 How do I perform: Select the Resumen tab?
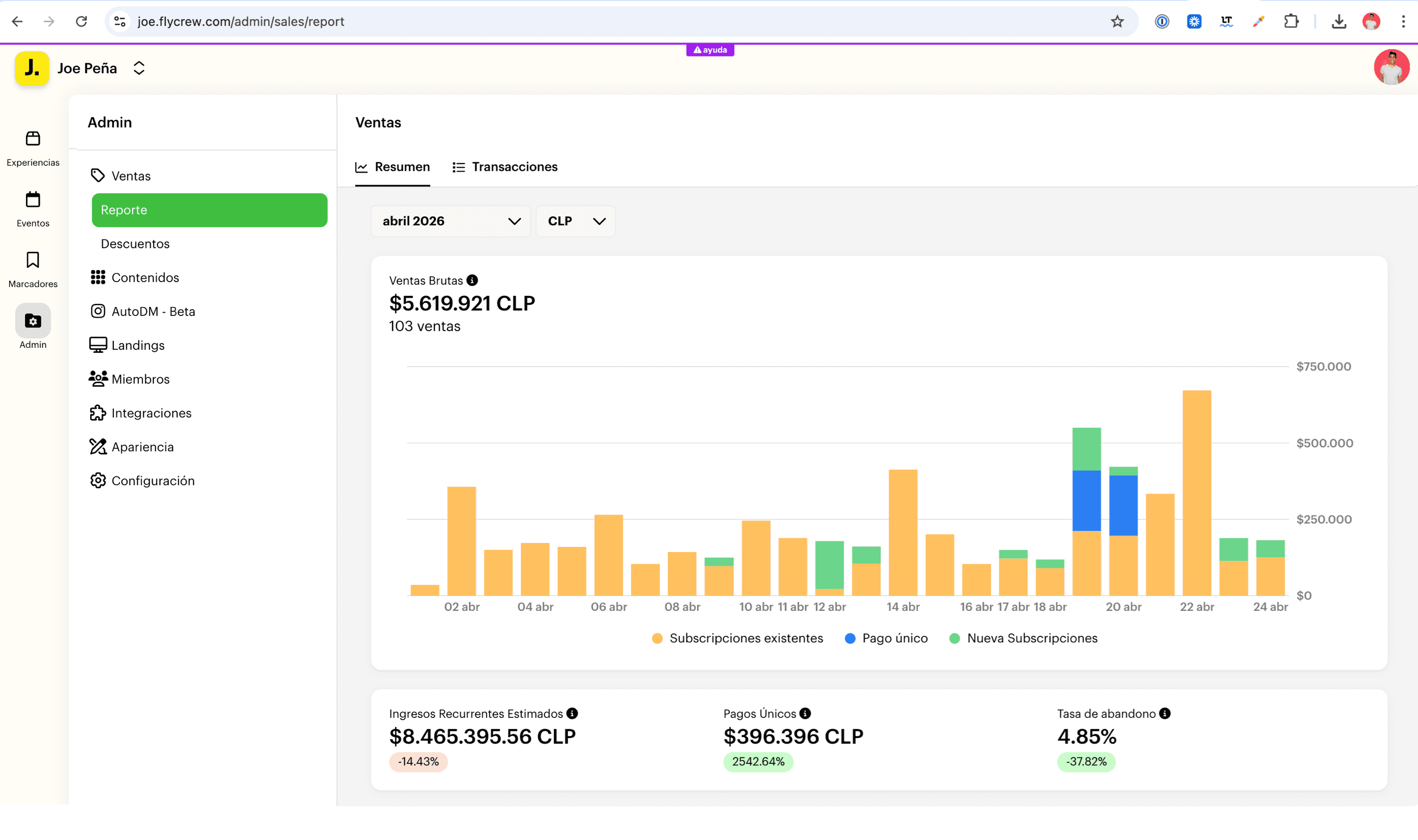pyautogui.click(x=393, y=167)
